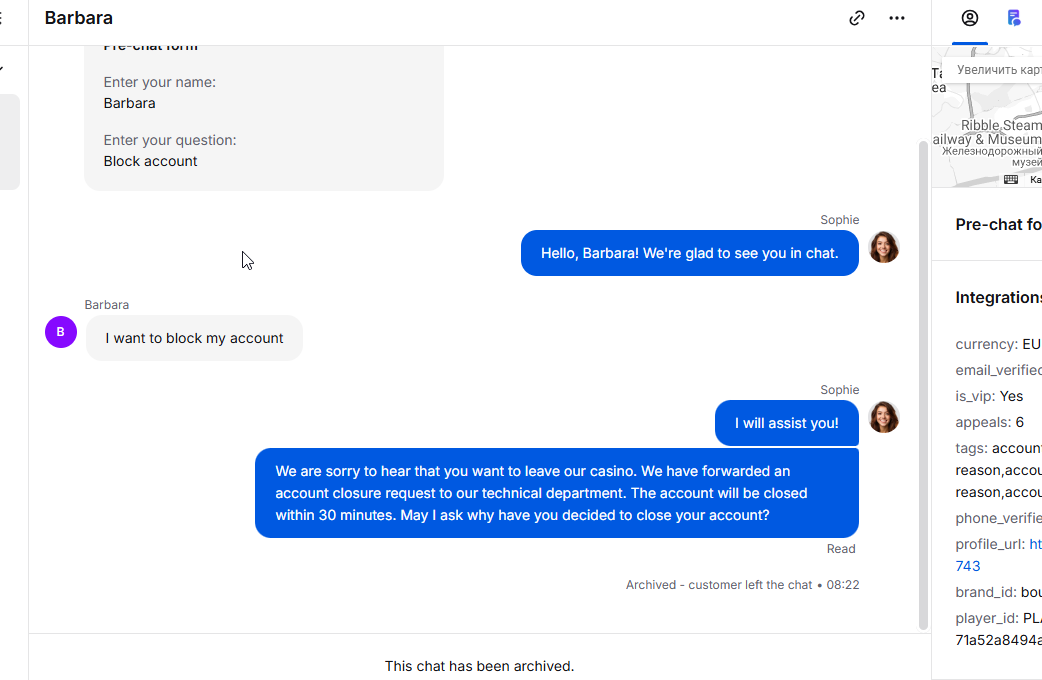Switch to the blue chat notes tab
1042x680 pixels.
pyautogui.click(x=1014, y=18)
